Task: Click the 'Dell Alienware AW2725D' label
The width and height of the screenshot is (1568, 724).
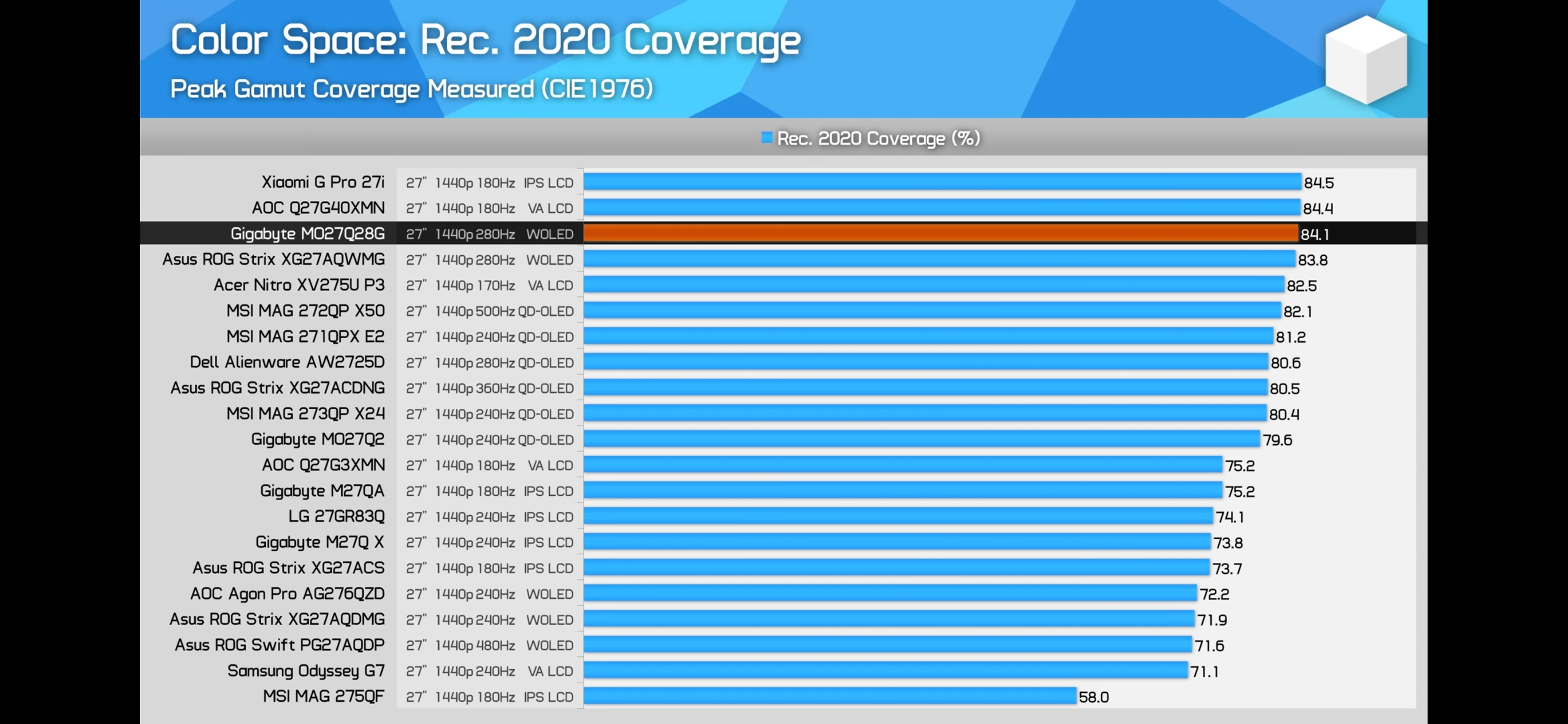Action: (287, 362)
